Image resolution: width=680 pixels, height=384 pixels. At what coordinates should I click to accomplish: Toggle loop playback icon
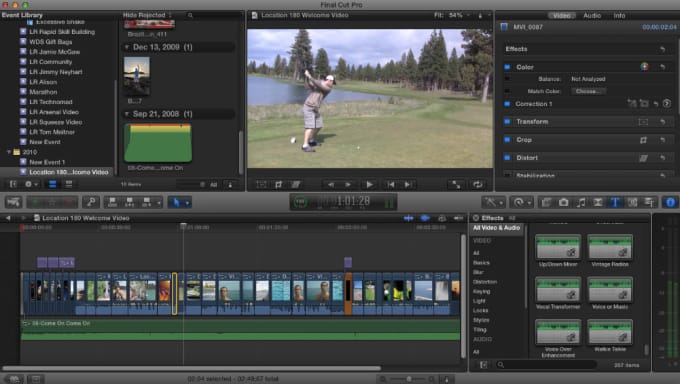pos(477,185)
